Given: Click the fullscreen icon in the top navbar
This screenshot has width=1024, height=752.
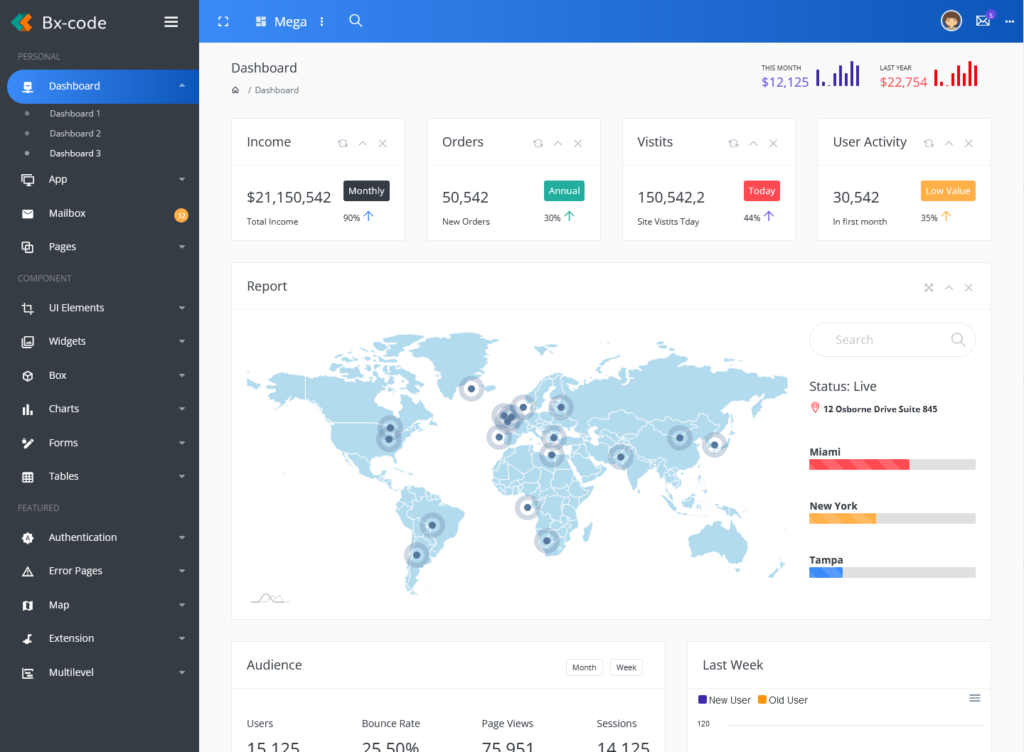Looking at the screenshot, I should tap(222, 21).
